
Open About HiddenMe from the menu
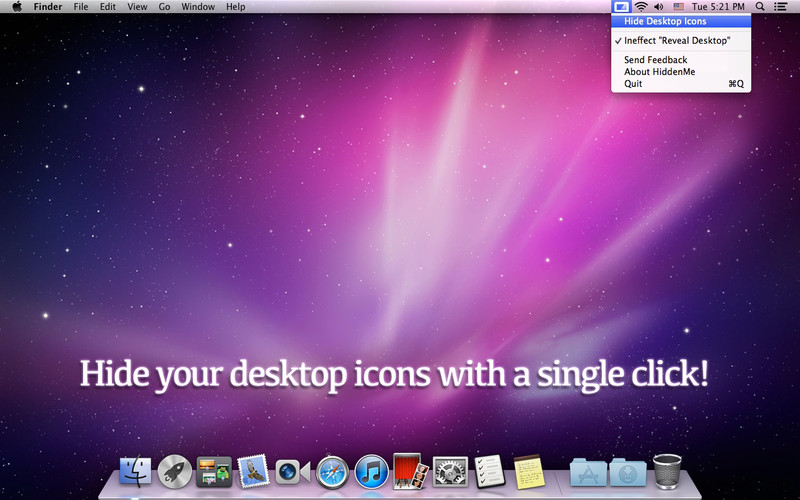pyautogui.click(x=681, y=72)
